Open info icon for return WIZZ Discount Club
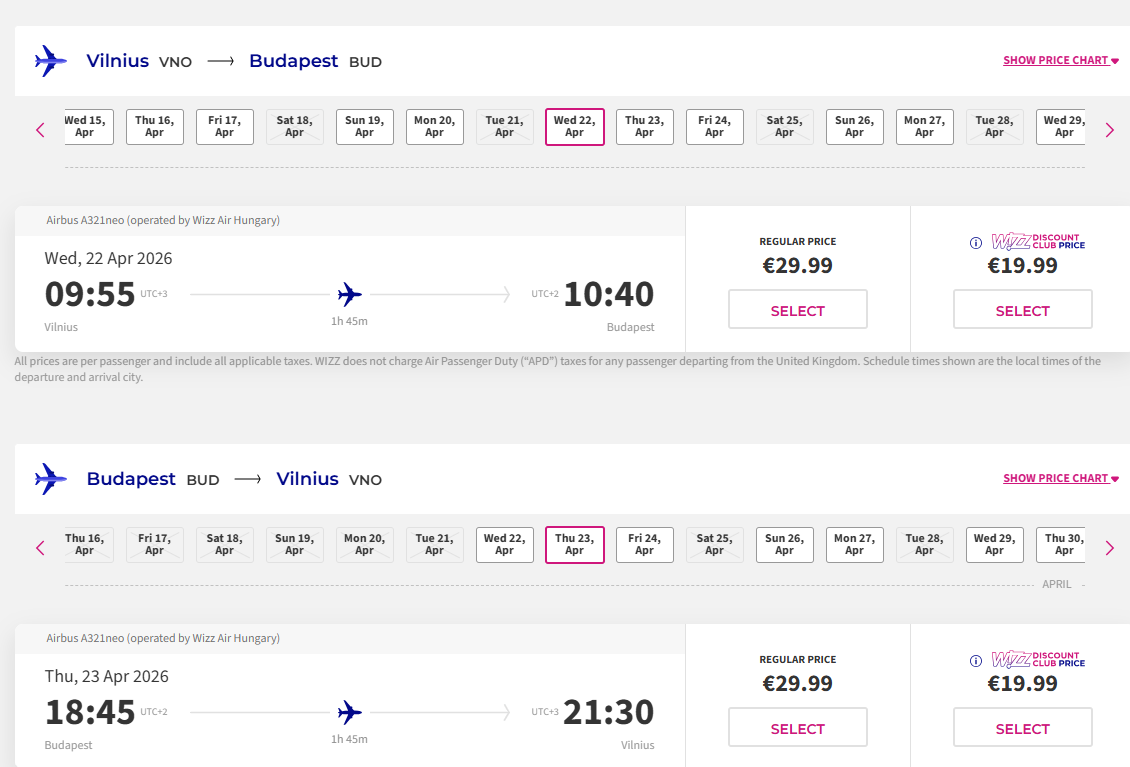This screenshot has height=767, width=1130. [976, 661]
